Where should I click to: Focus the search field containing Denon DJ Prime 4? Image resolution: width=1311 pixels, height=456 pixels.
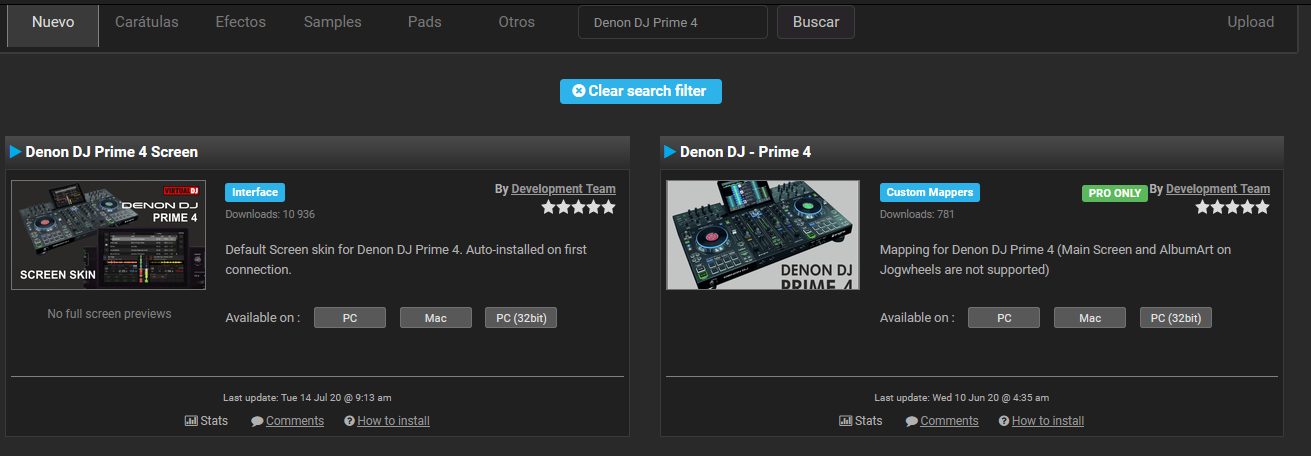point(673,22)
